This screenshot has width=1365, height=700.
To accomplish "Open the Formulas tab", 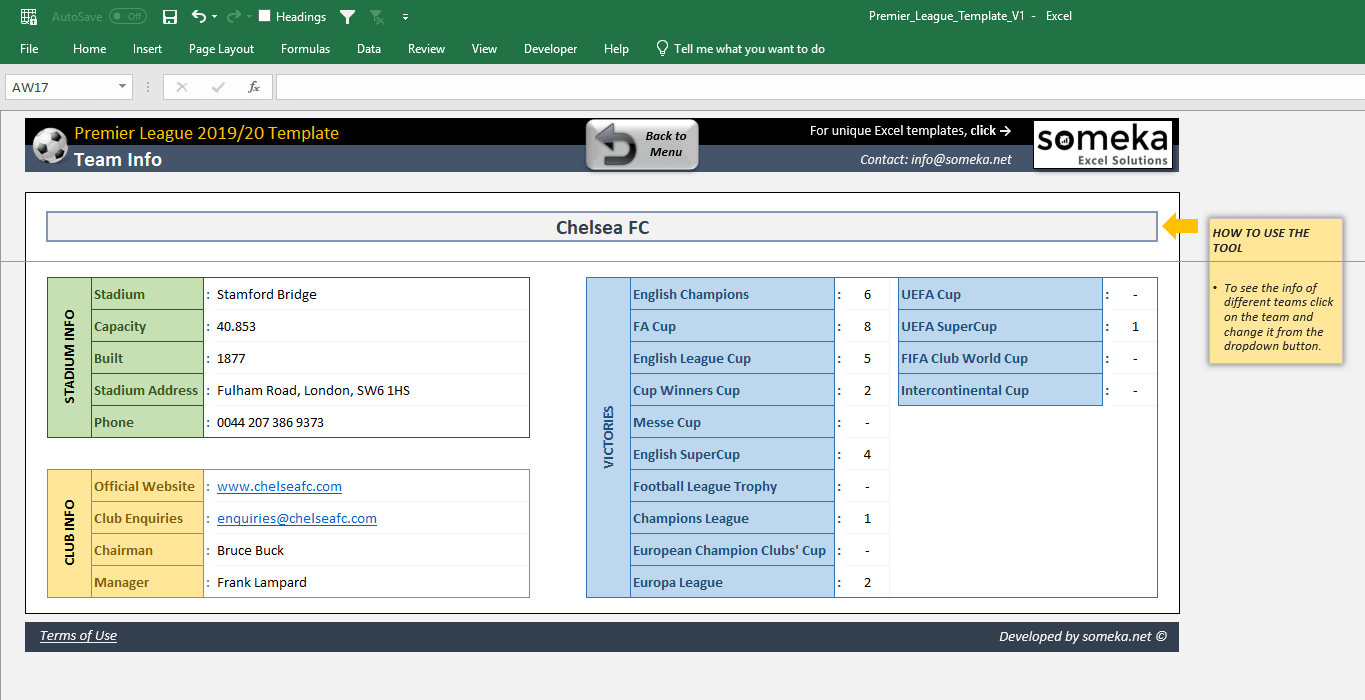I will point(305,48).
